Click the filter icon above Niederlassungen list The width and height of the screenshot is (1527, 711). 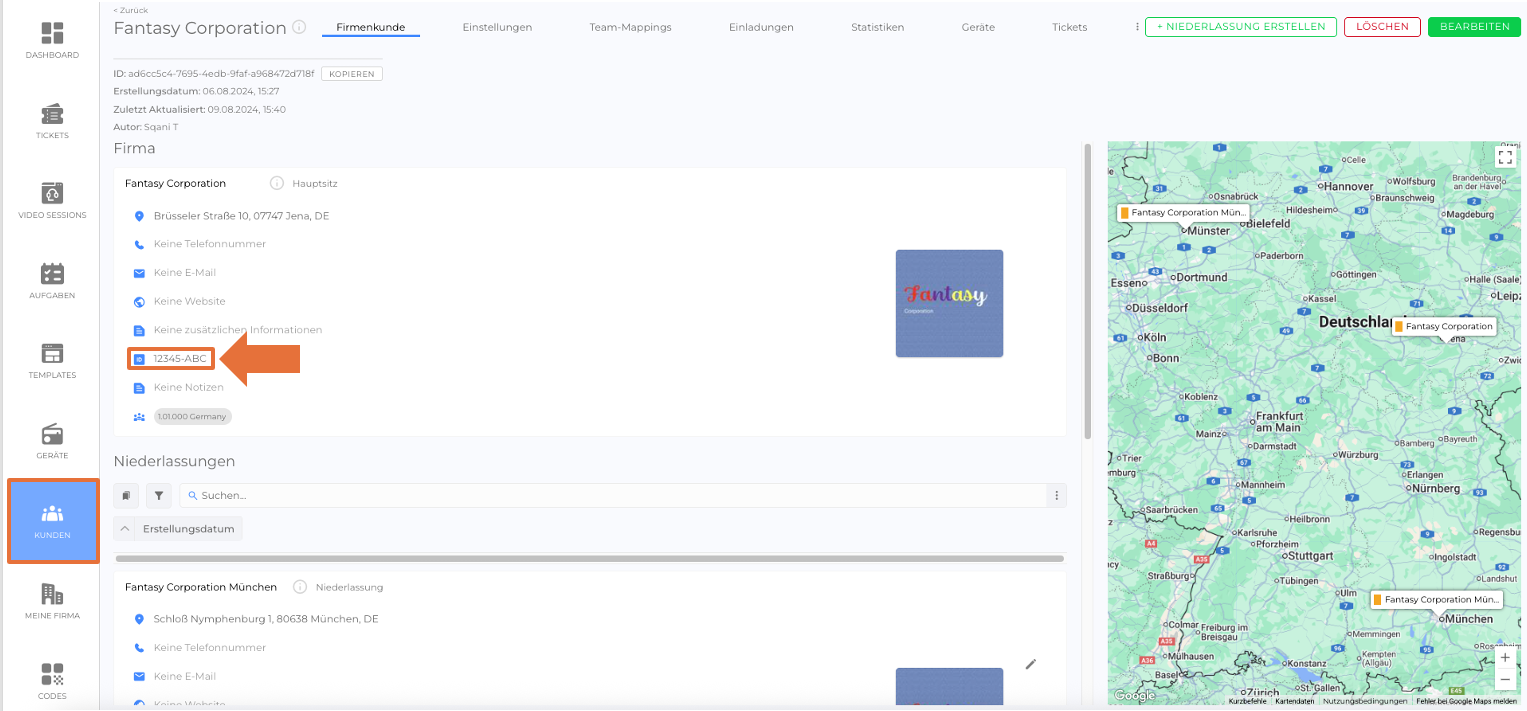(x=159, y=495)
